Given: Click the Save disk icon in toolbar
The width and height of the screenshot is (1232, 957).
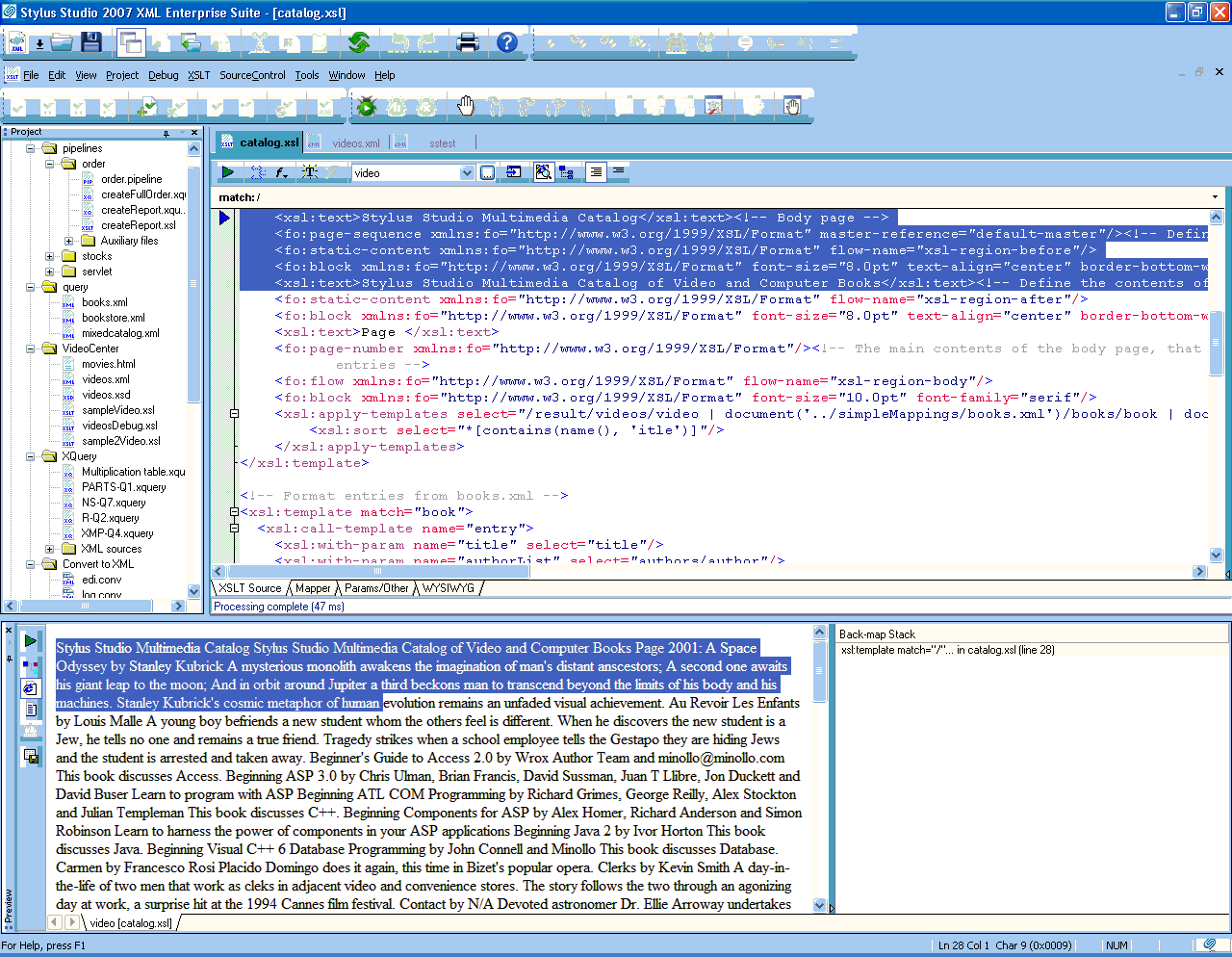Looking at the screenshot, I should tap(91, 42).
